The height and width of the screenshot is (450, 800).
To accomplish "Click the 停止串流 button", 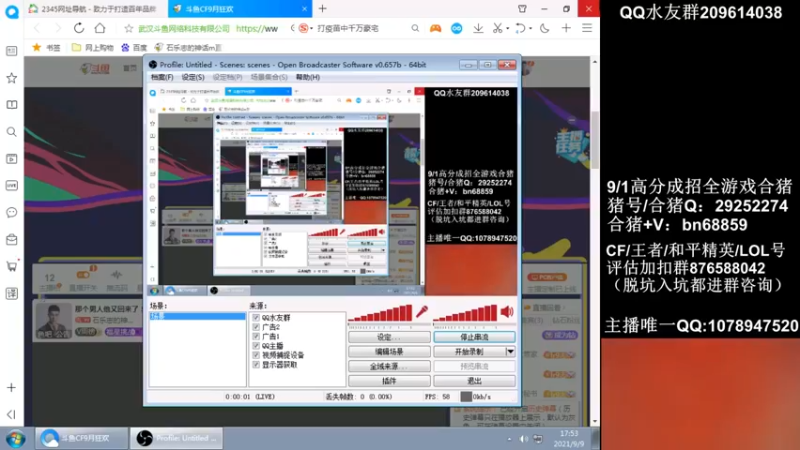I will (x=474, y=337).
